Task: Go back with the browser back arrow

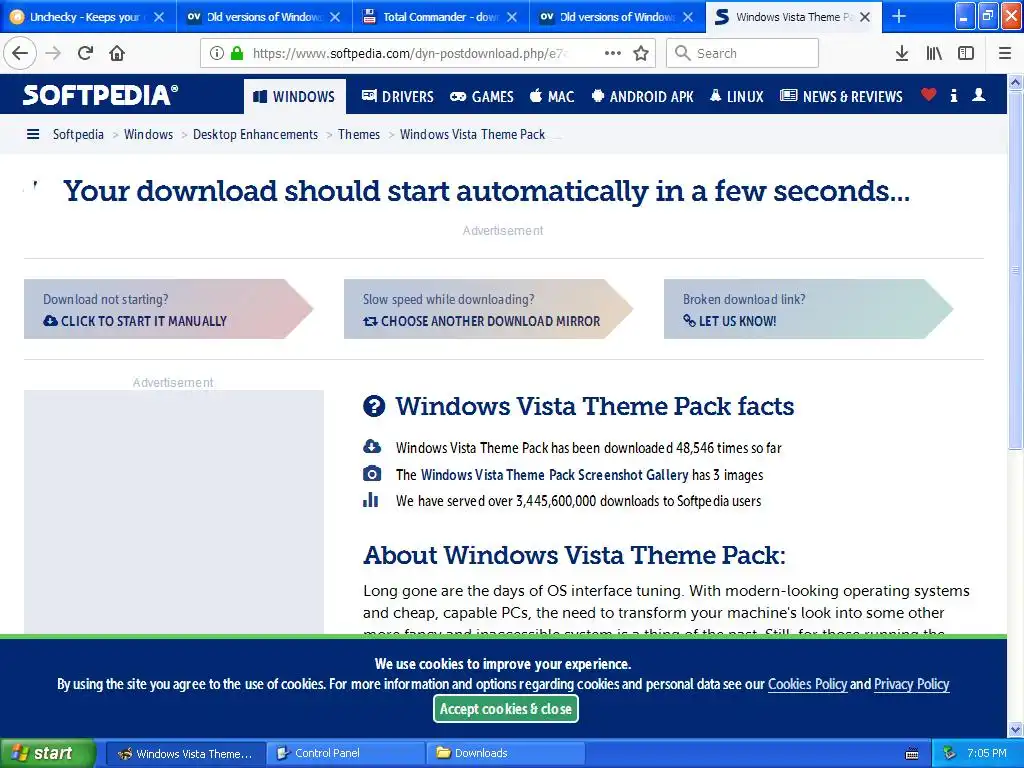Action: tap(20, 53)
